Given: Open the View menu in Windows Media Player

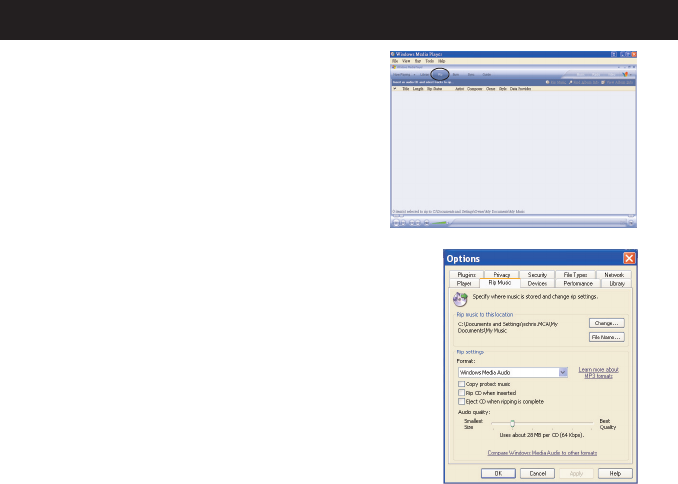Looking at the screenshot, I should [x=406, y=61].
